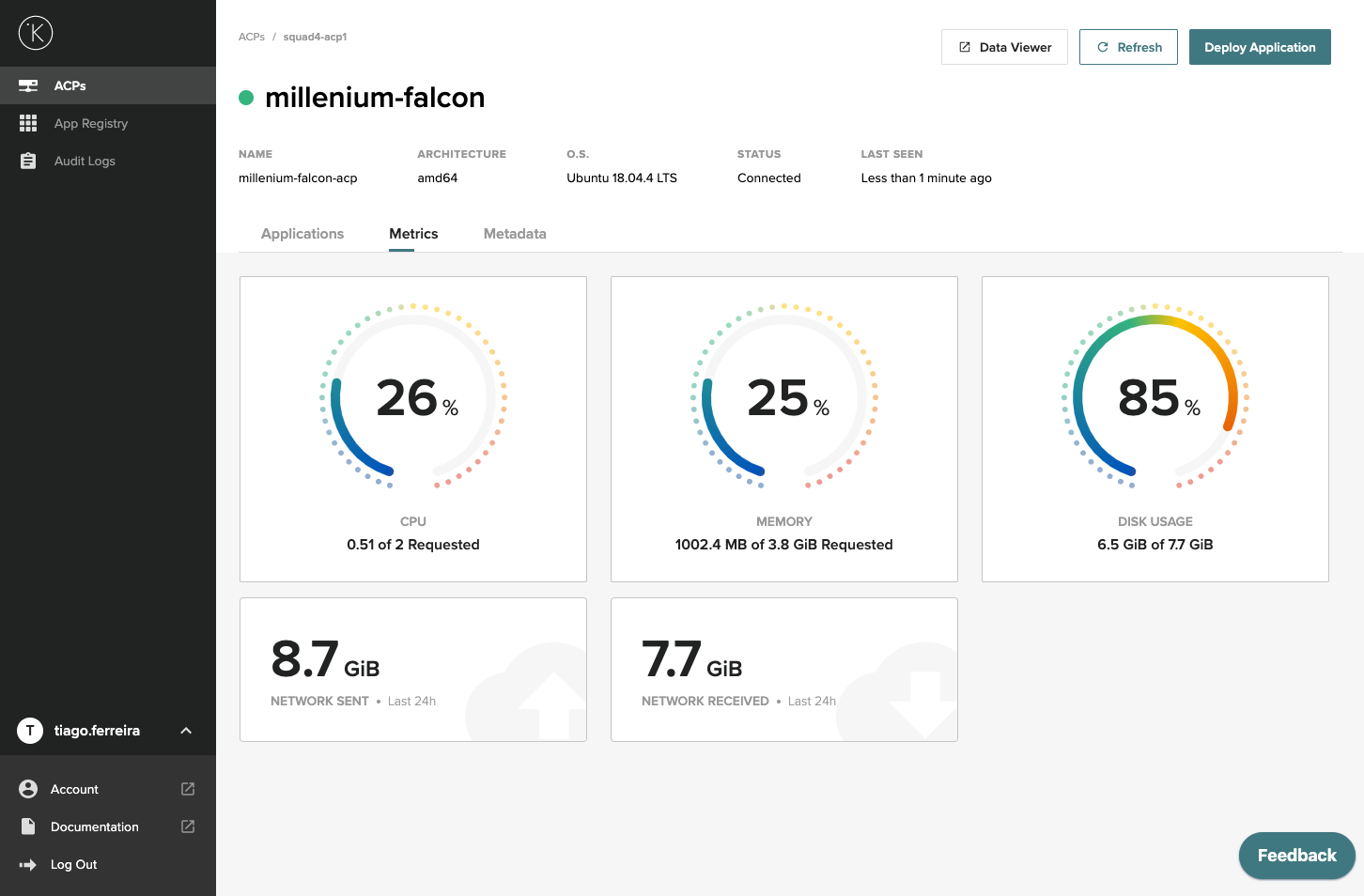The image size is (1364, 896).
Task: Click the 1002.4 MB of 3.8 GiB Requested text
Action: tap(784, 545)
